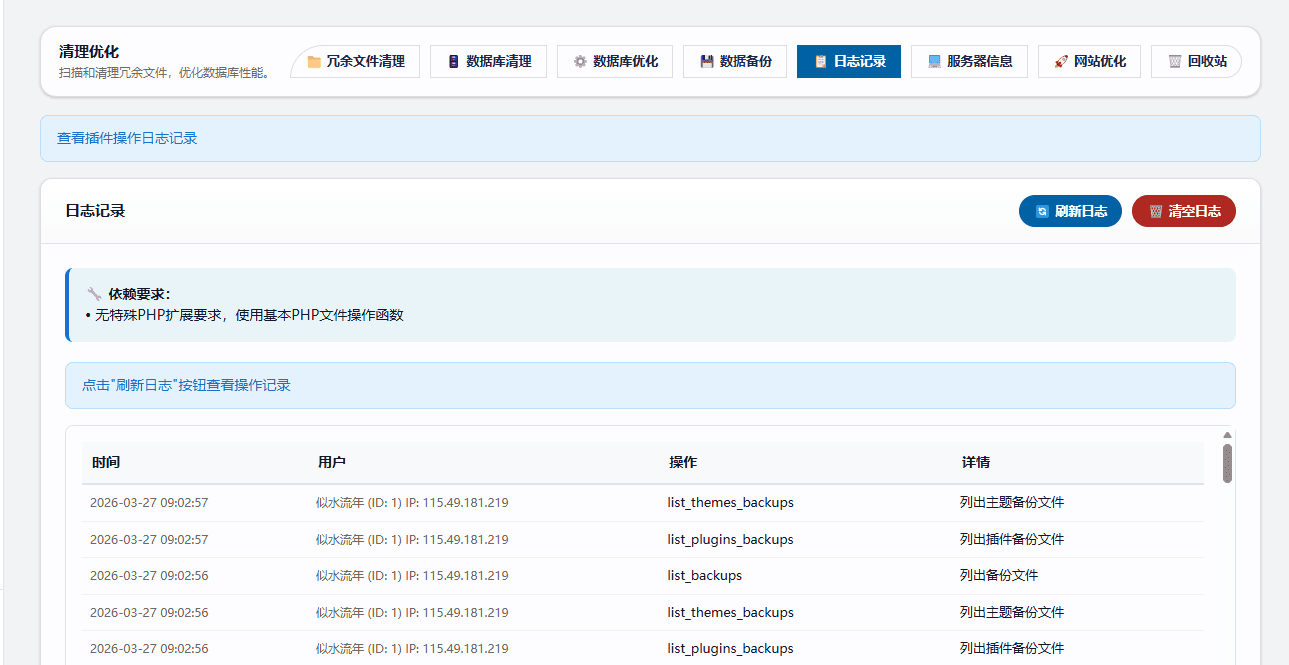The height and width of the screenshot is (665, 1289).
Task: Select the 服务器信息 tab
Action: tap(969, 62)
